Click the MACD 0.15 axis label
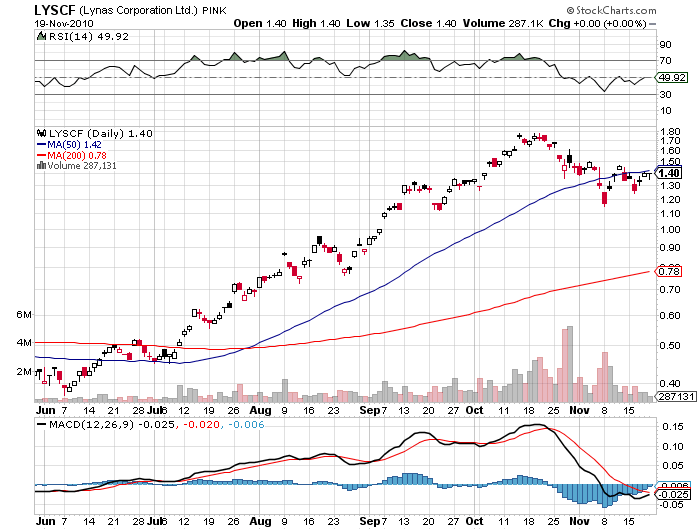This screenshot has height=530, width=700. [672, 427]
